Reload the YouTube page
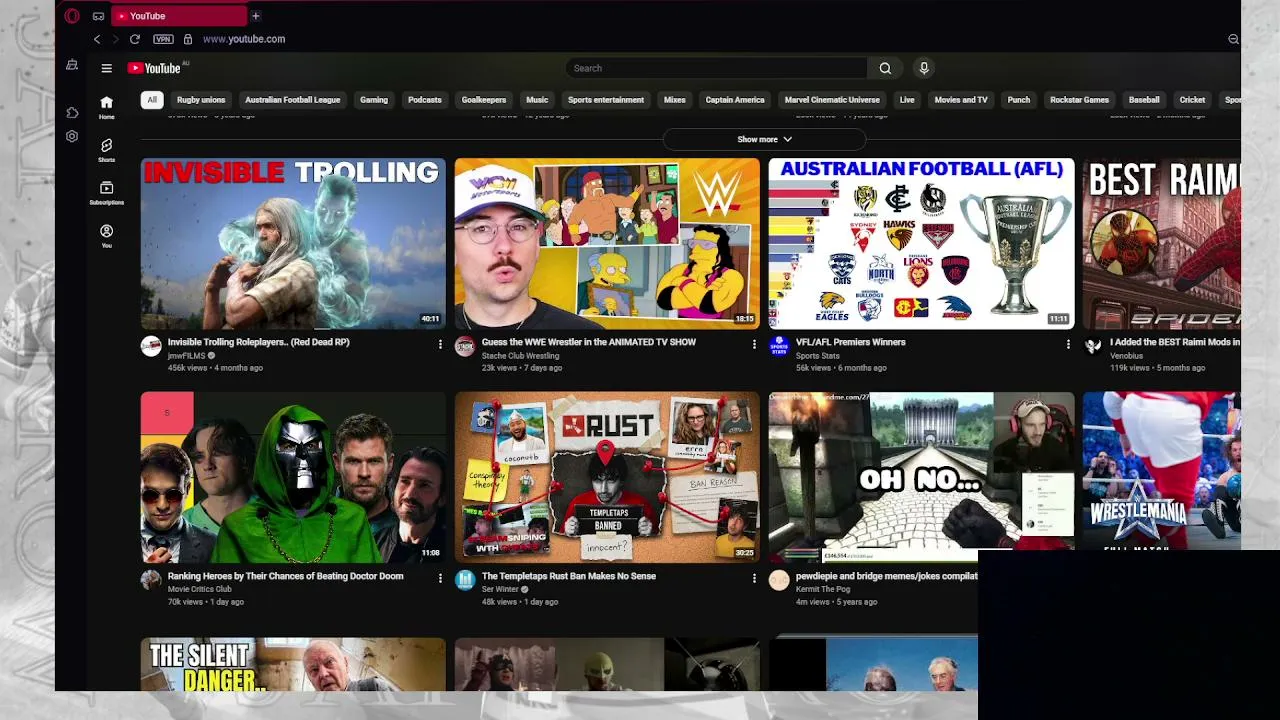 (135, 39)
